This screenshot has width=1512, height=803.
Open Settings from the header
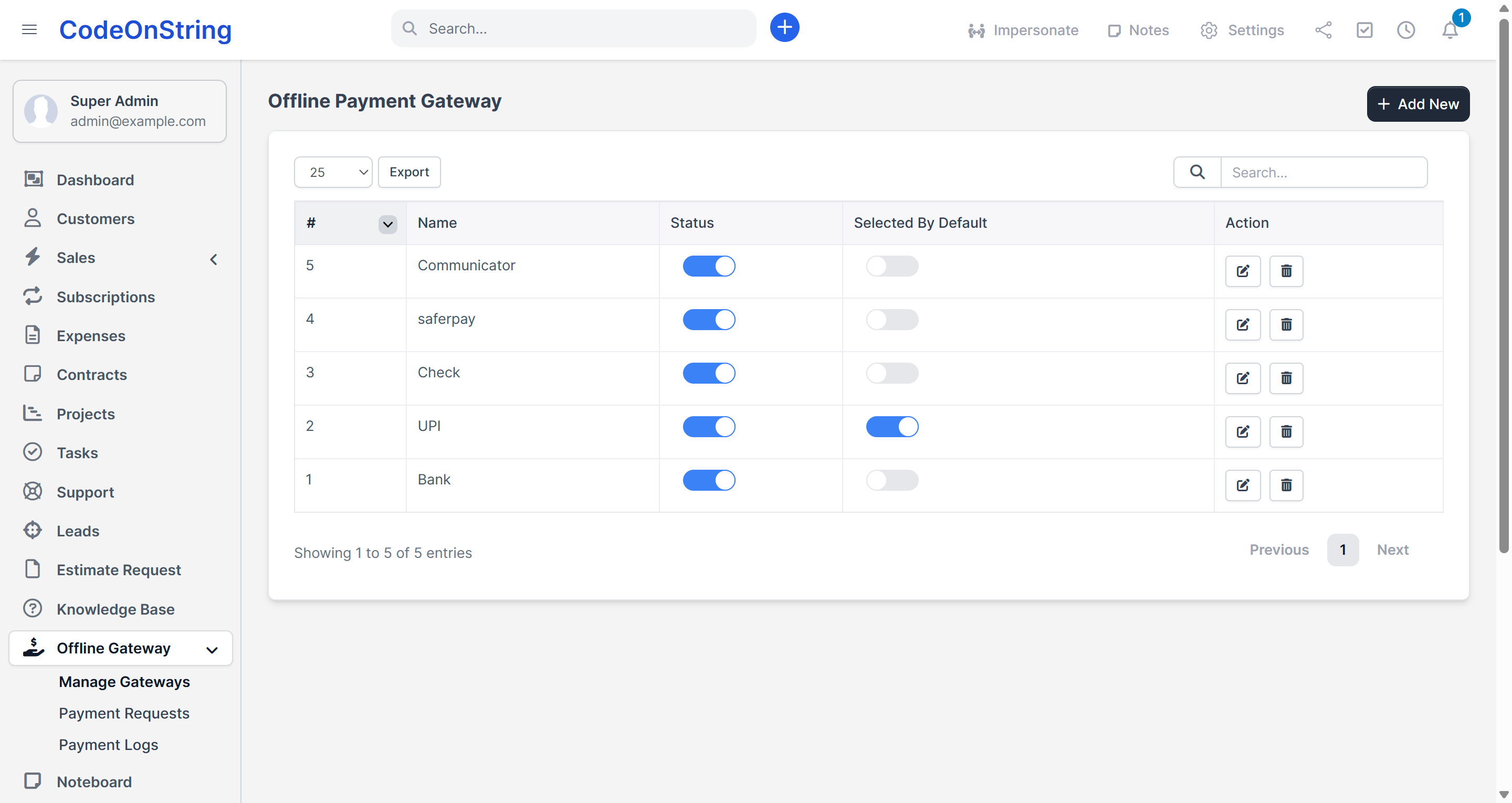coord(1242,30)
